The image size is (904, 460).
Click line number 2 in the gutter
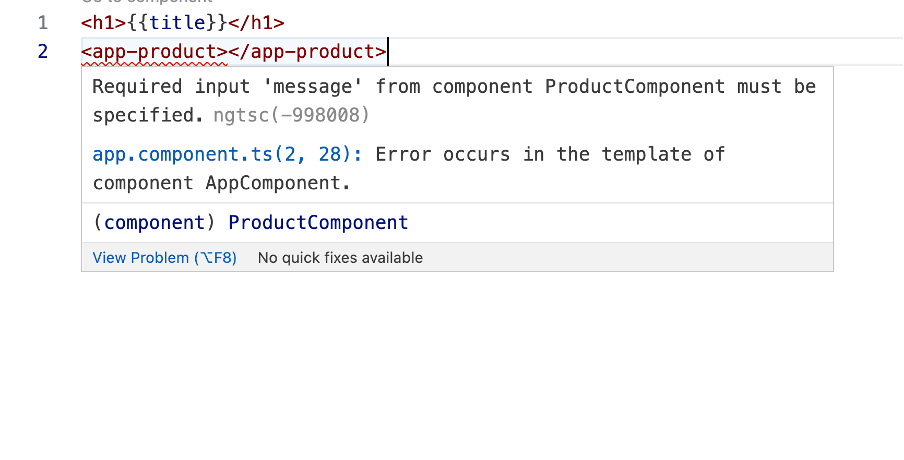click(x=42, y=51)
